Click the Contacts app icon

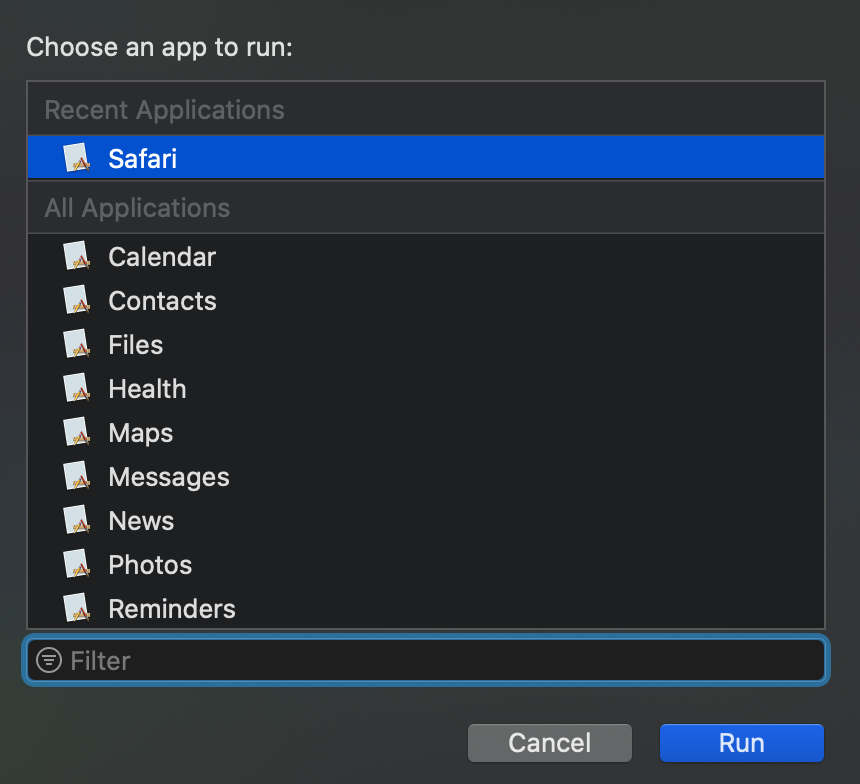[77, 300]
